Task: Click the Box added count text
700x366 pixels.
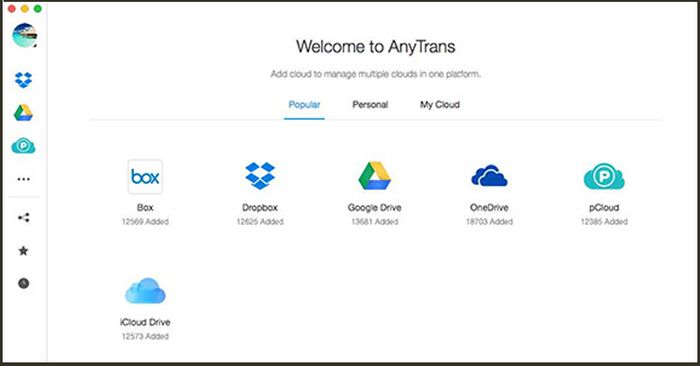Action: [145, 222]
